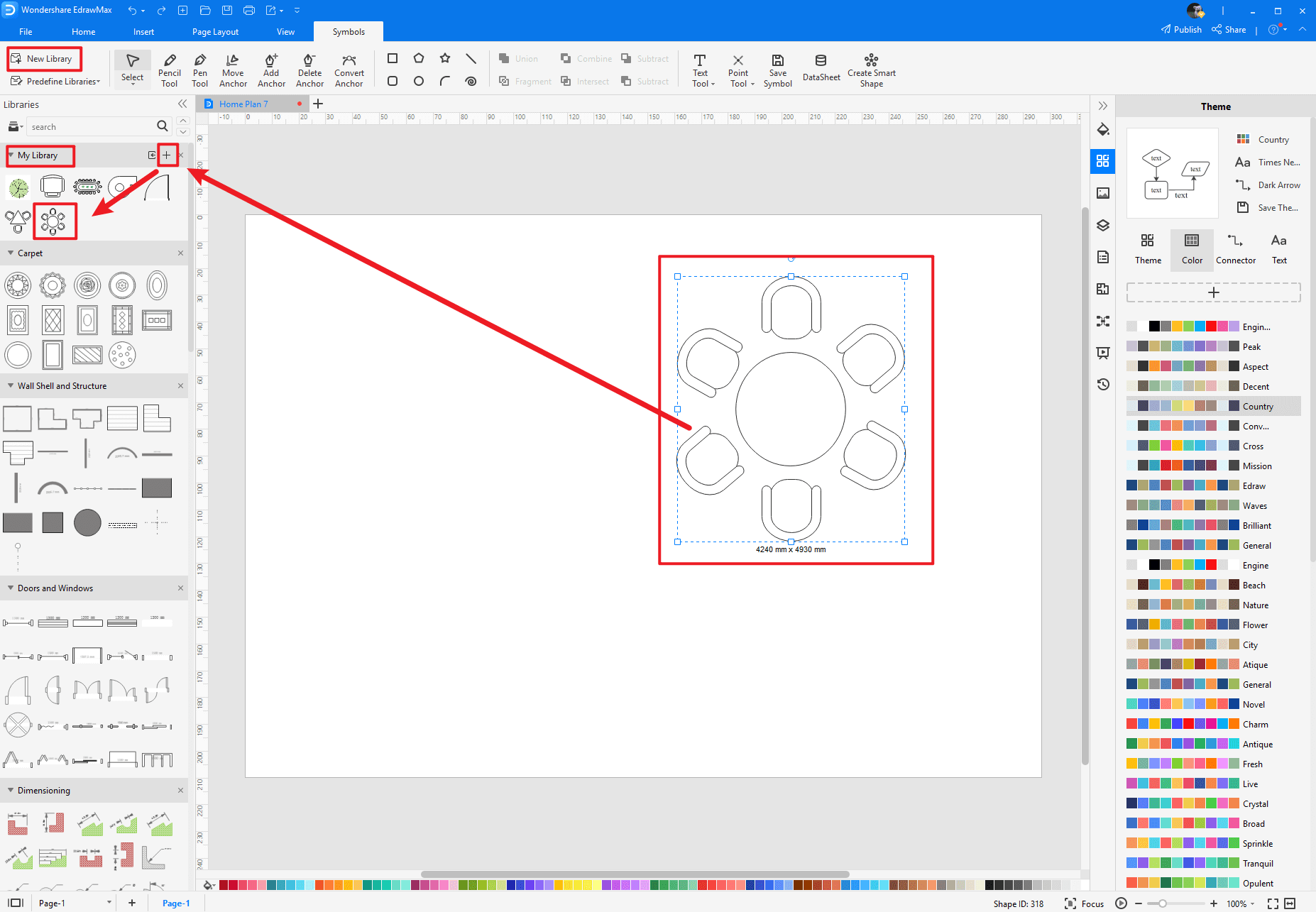Click the Publish button
1316x912 pixels.
click(1181, 30)
